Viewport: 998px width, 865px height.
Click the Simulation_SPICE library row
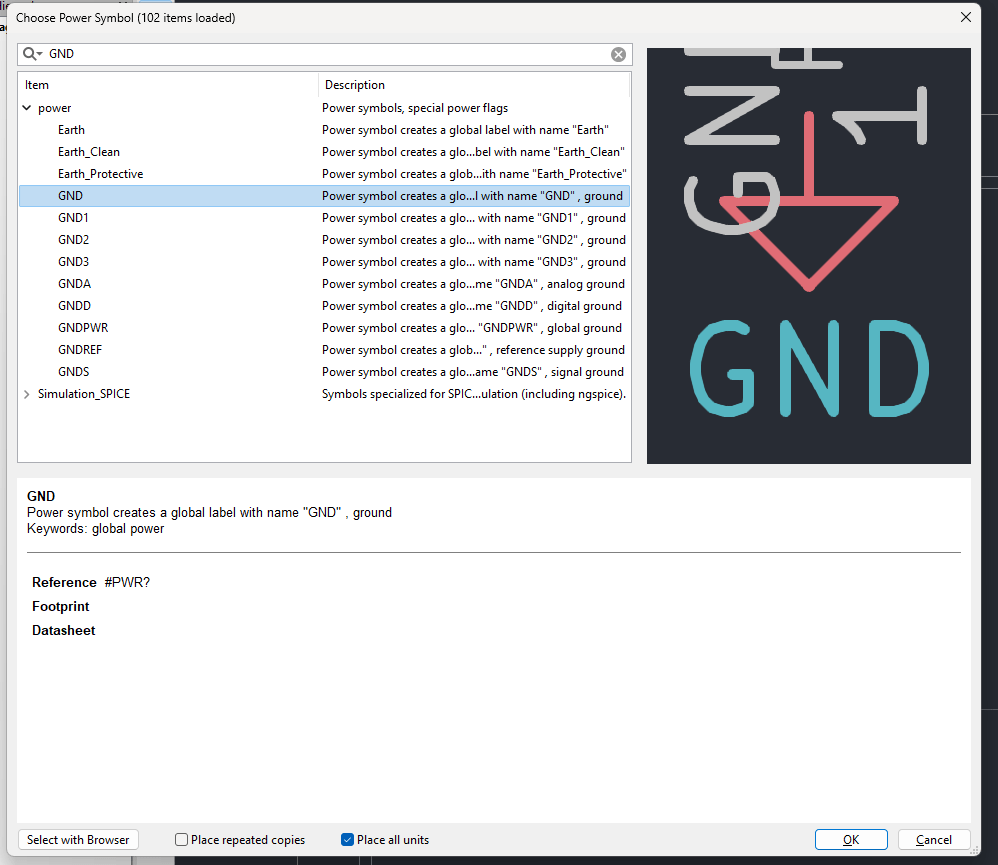(325, 394)
